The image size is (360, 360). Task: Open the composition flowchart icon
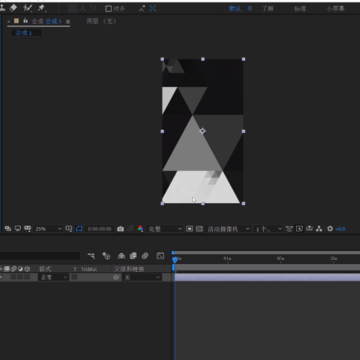[319, 229]
